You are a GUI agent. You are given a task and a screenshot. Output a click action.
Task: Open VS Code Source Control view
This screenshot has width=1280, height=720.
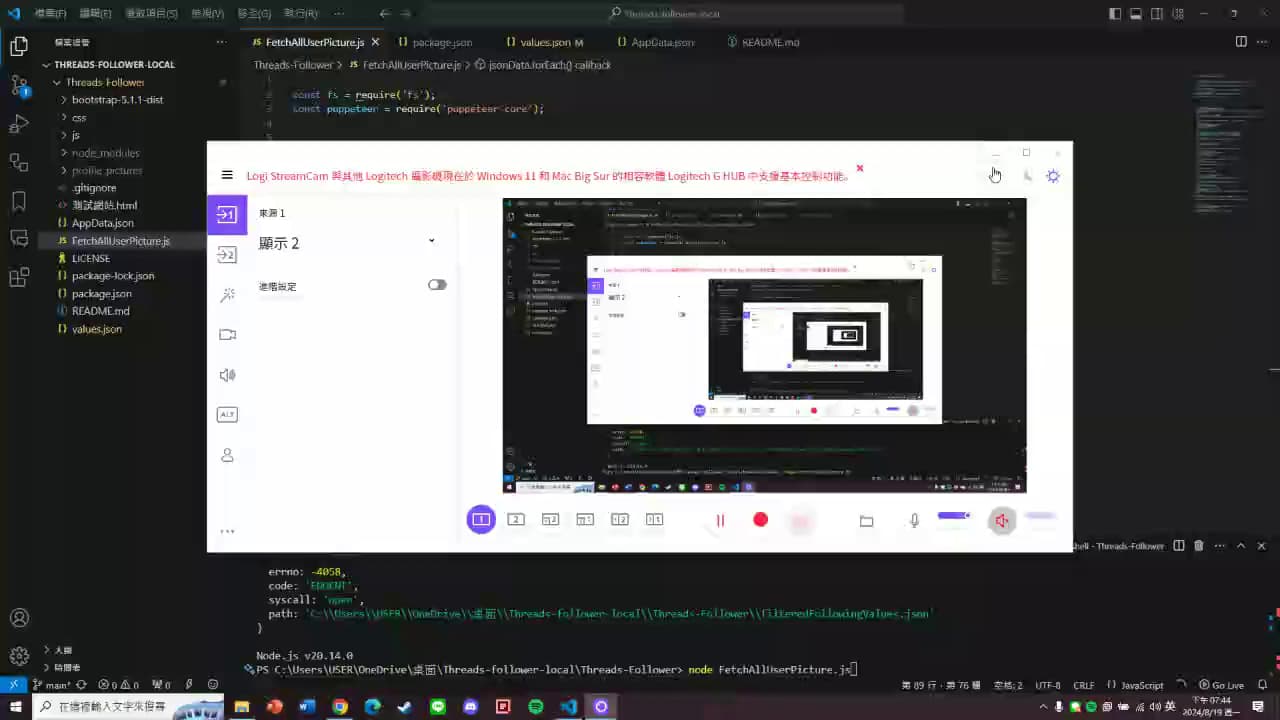19,85
